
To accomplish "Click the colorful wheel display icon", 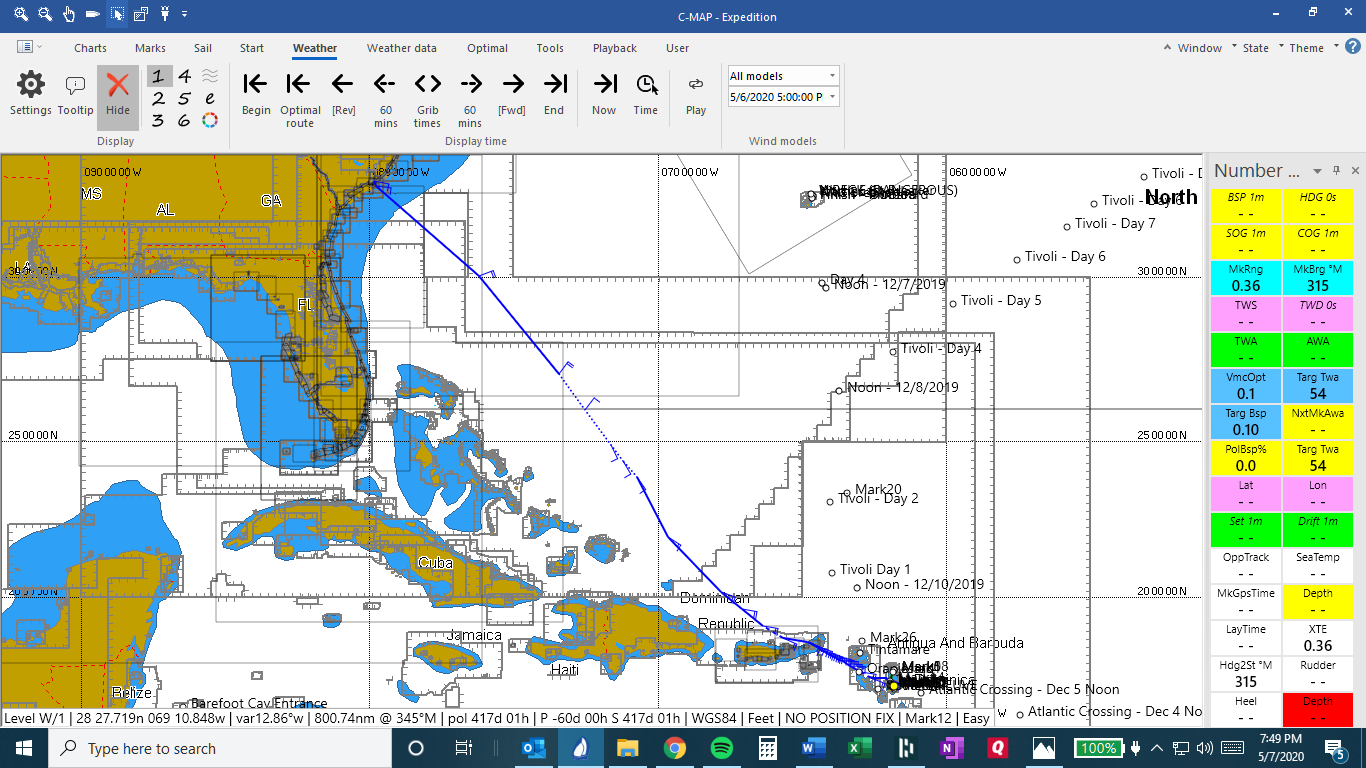I will click(210, 121).
